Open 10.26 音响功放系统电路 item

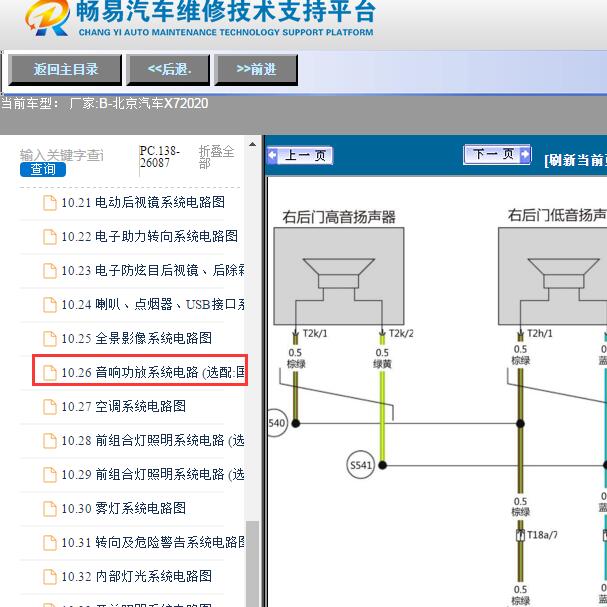(153, 372)
